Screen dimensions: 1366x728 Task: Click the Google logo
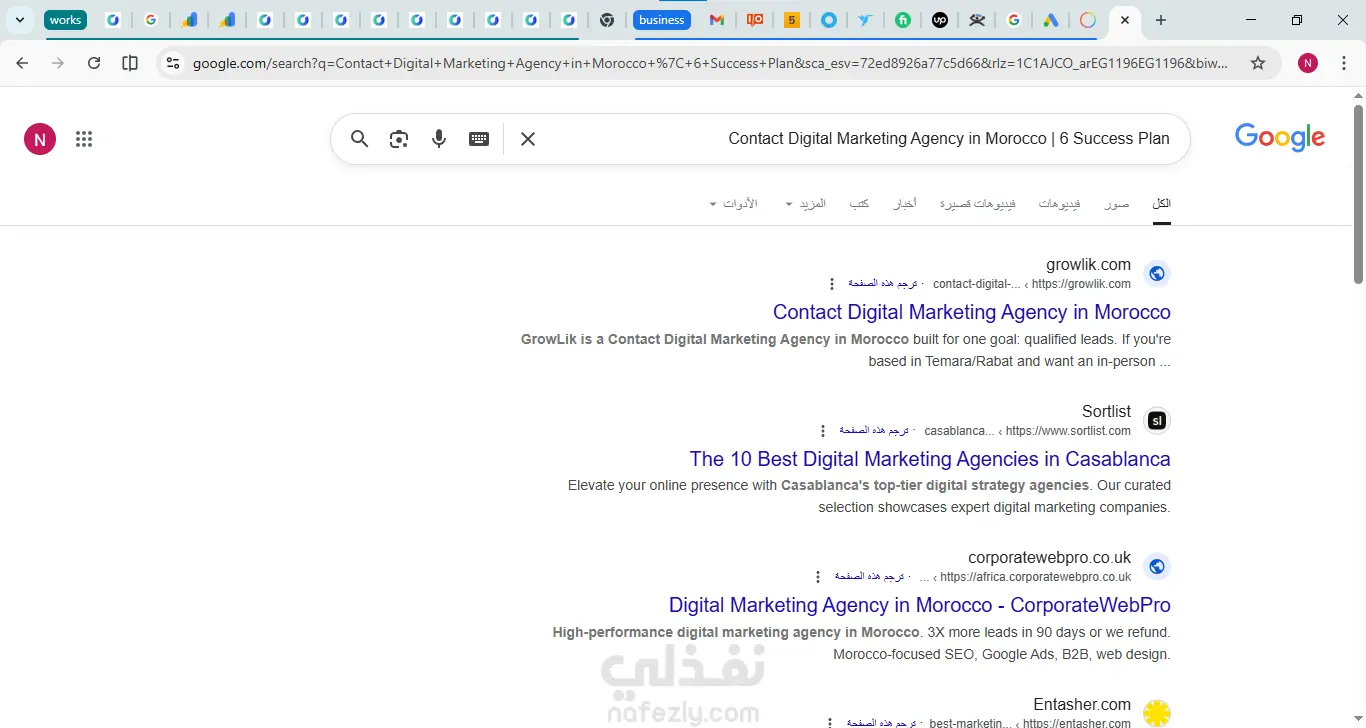[x=1280, y=138]
